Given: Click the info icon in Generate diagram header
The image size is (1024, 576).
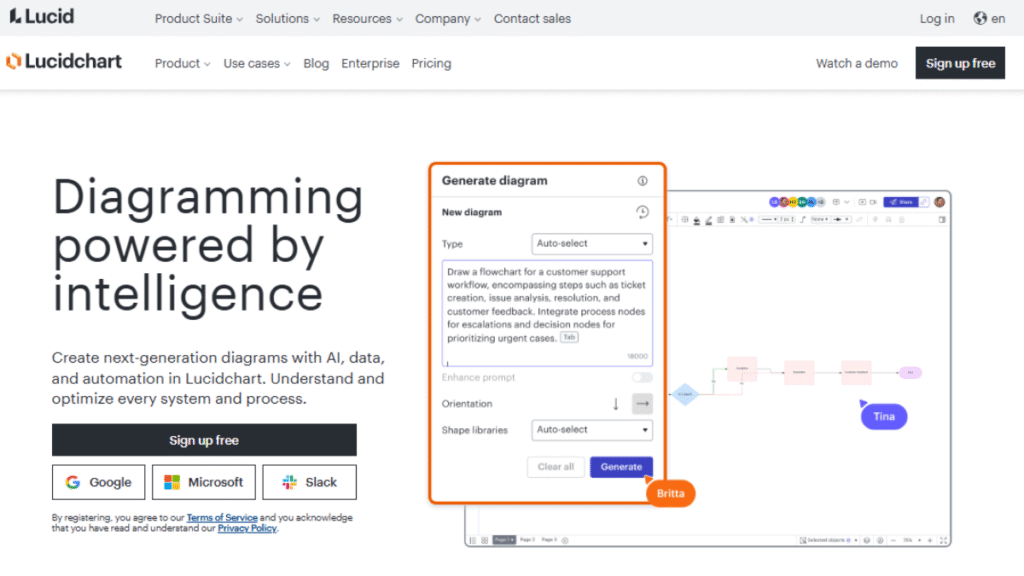Looking at the screenshot, I should coord(642,181).
